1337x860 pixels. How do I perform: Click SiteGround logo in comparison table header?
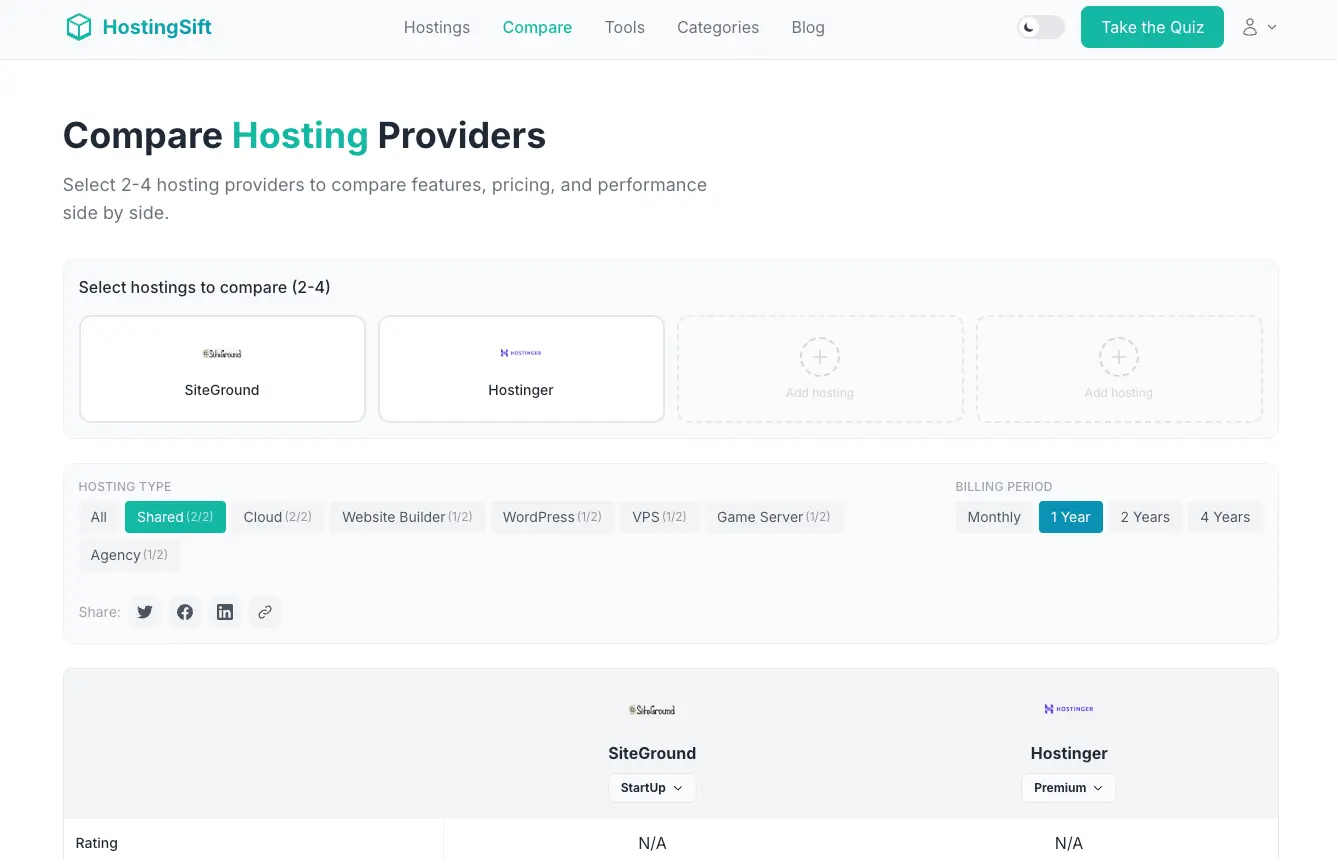point(652,710)
